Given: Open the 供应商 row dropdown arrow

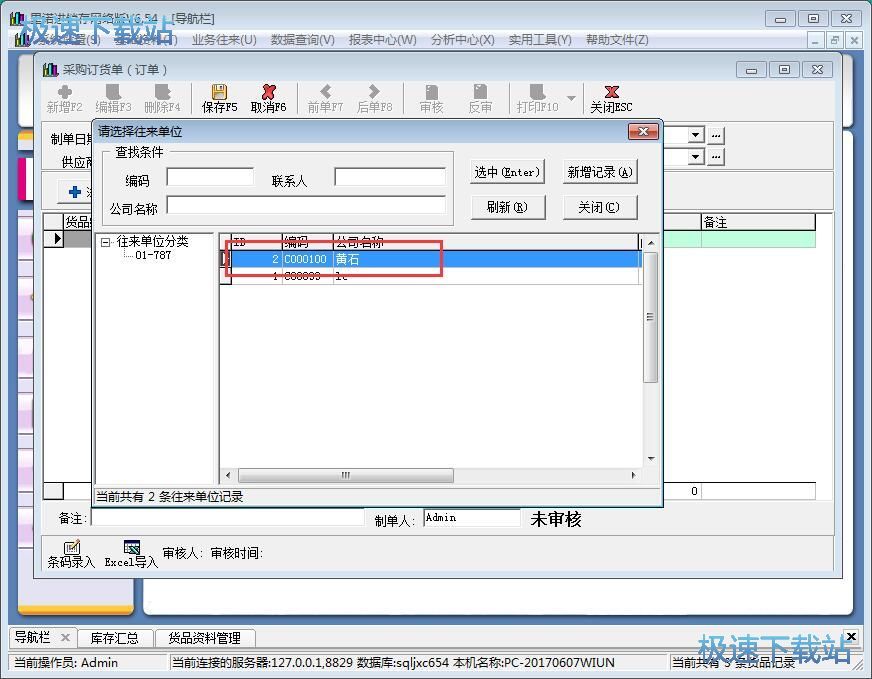Looking at the screenshot, I should 695,157.
